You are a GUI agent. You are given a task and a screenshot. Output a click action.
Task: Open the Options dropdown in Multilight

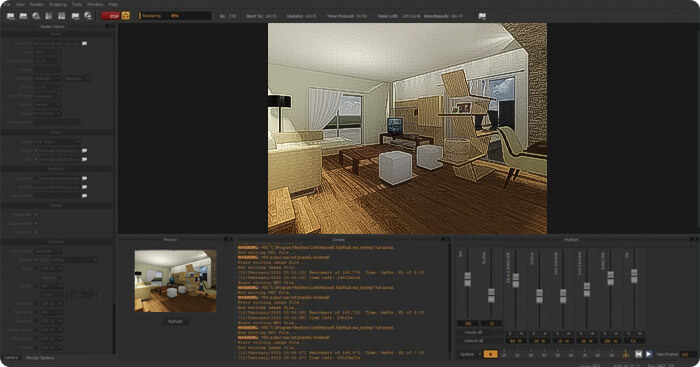tap(470, 354)
